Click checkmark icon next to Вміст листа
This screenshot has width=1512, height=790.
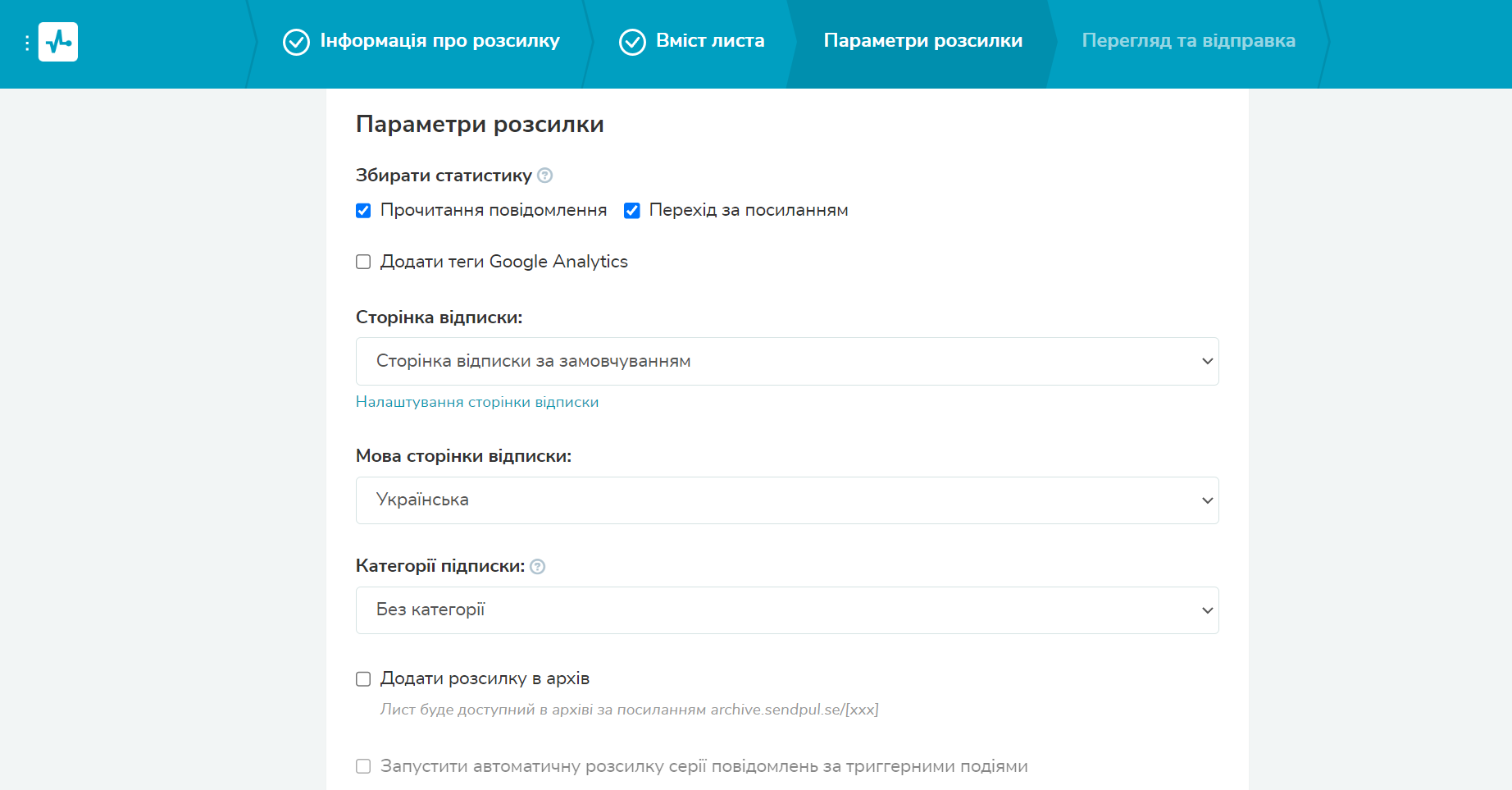tap(632, 42)
